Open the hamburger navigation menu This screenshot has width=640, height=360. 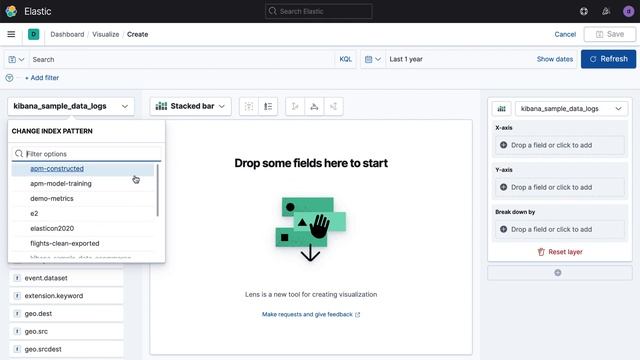[11, 34]
